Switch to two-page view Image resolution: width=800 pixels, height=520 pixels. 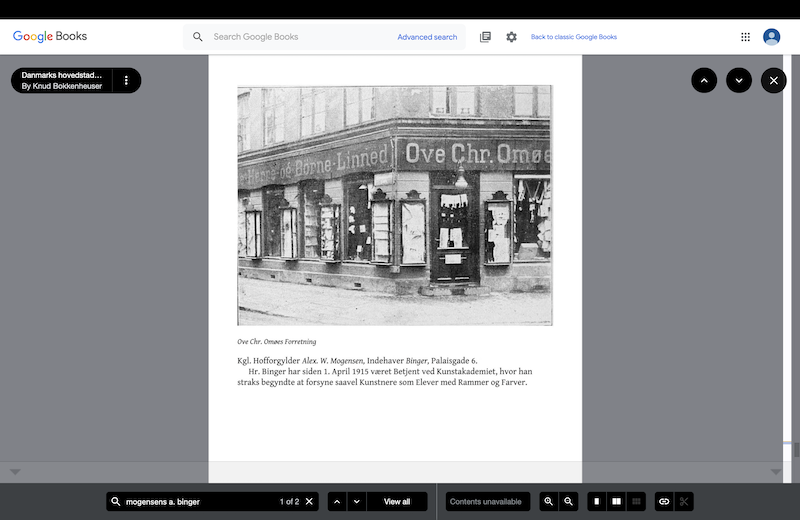[x=617, y=501]
